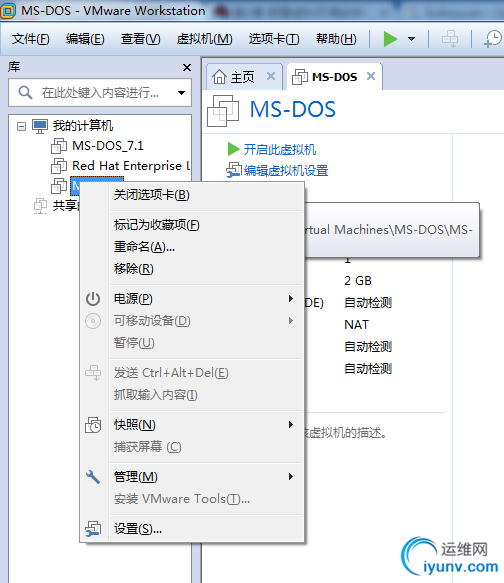Open the 选项卡(T) menu
Screen dimensions: 504x583
274,39
